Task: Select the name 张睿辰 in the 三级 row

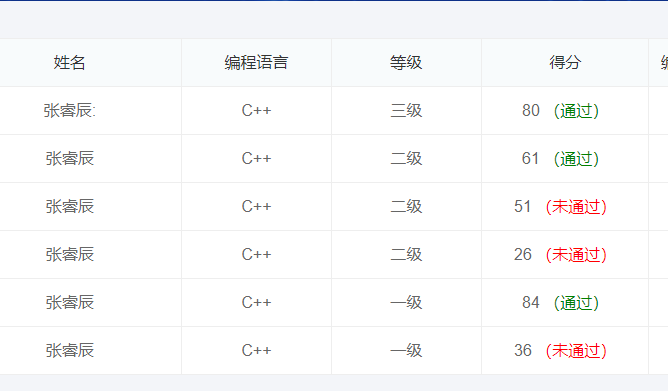Action: coord(69,111)
